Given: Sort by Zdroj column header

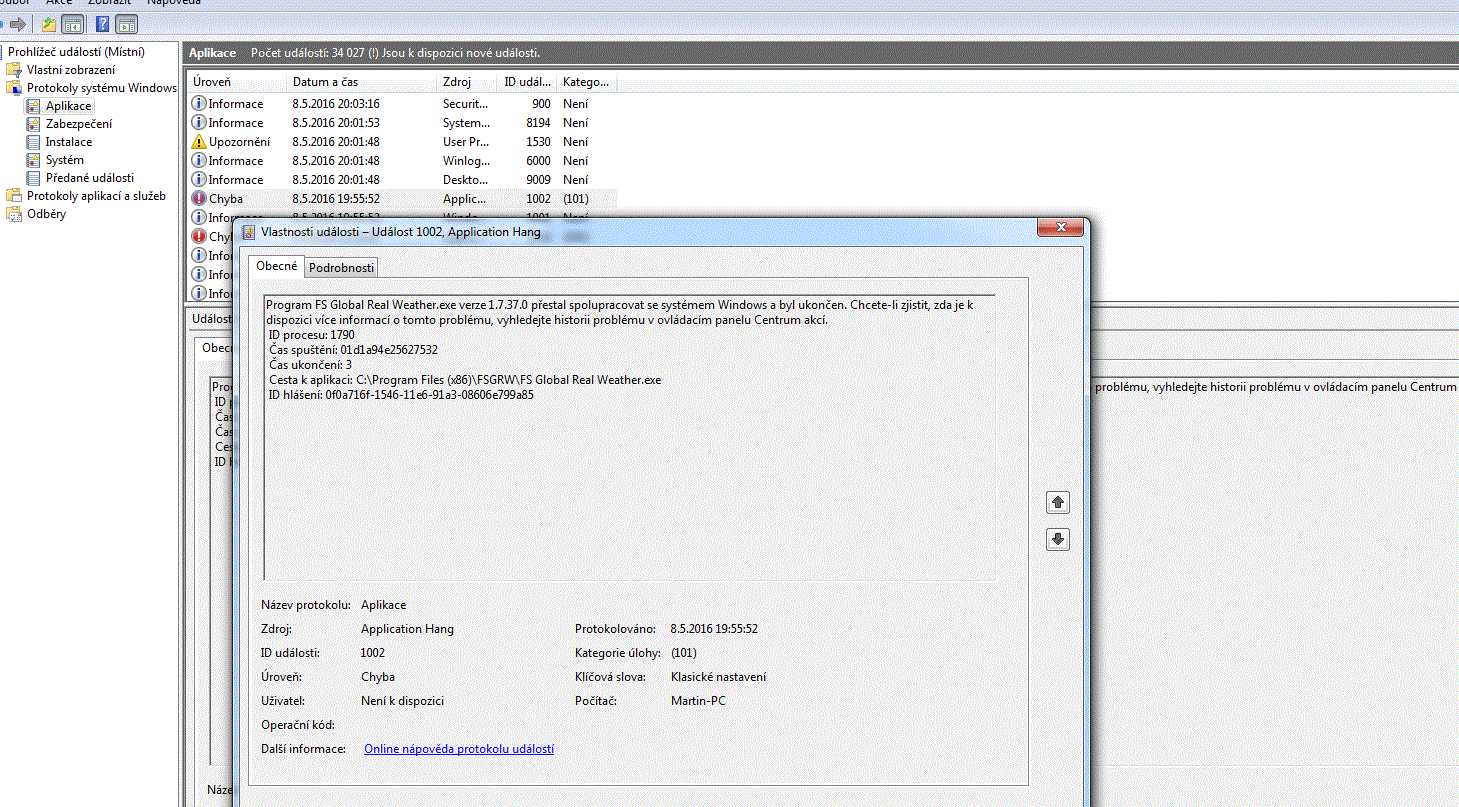Looking at the screenshot, I should tap(467, 82).
